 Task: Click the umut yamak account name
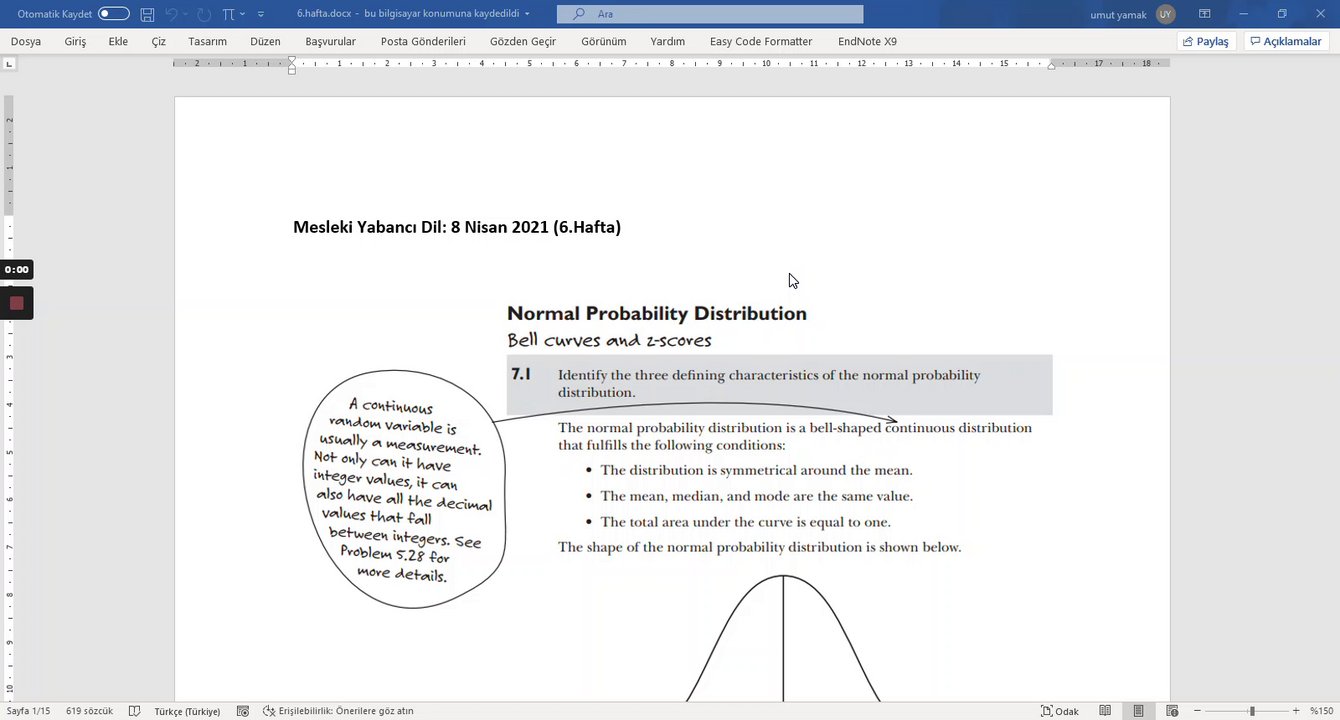tap(1120, 14)
